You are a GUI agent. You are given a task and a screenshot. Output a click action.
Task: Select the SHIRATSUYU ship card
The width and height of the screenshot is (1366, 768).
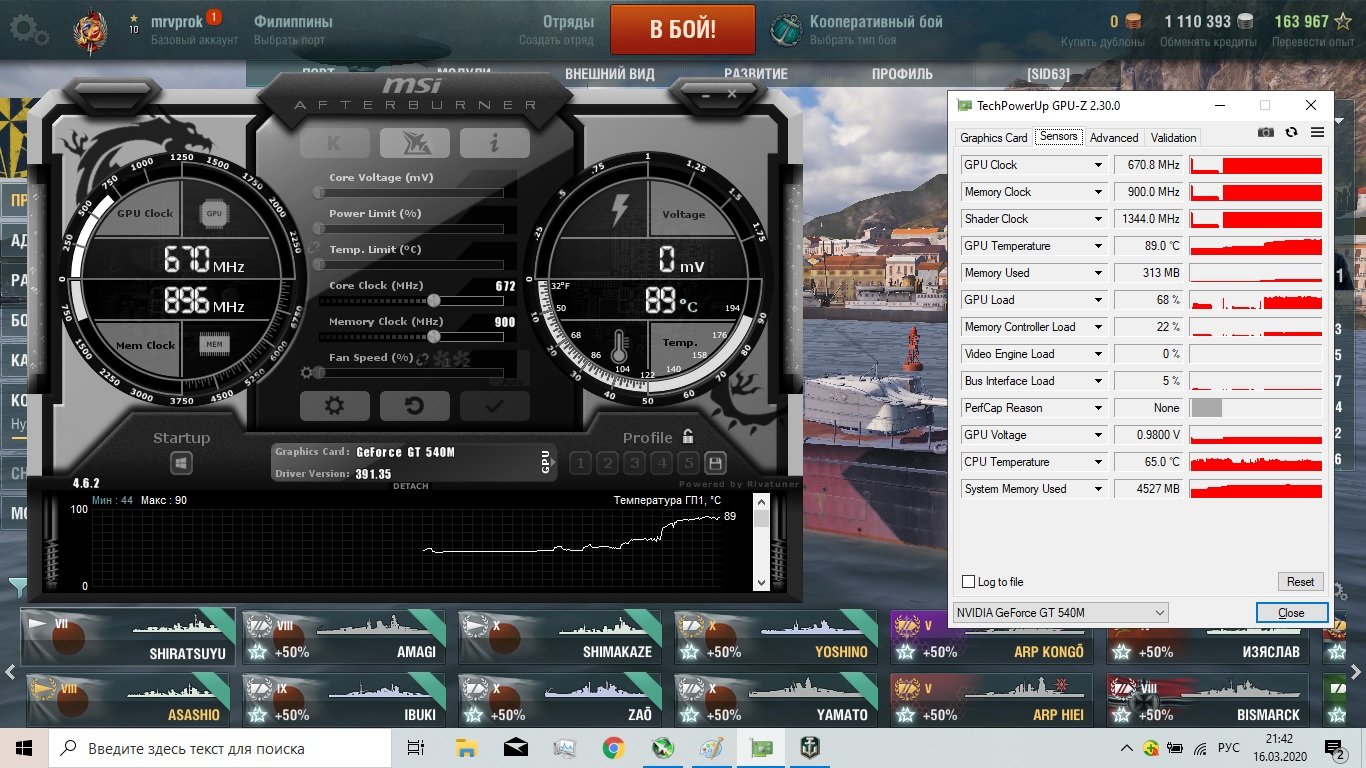tap(128, 637)
